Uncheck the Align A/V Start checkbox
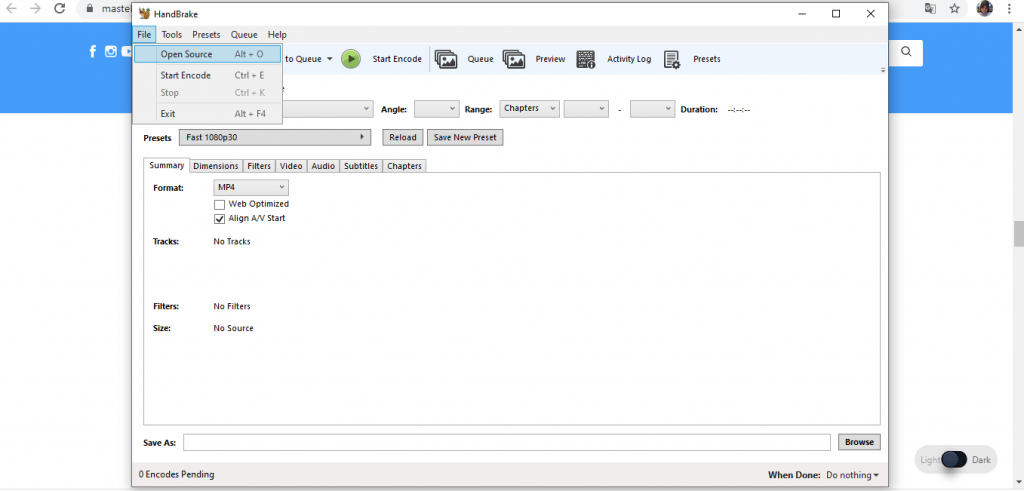The width and height of the screenshot is (1024, 491). point(220,218)
